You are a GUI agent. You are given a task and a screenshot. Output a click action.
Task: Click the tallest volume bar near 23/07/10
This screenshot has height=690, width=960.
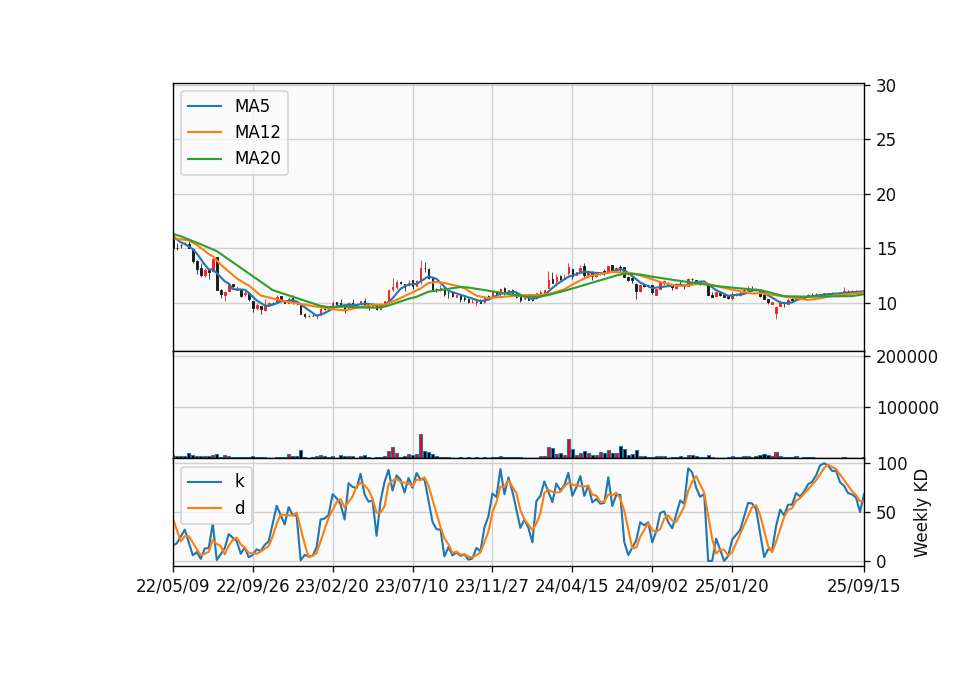(x=421, y=446)
